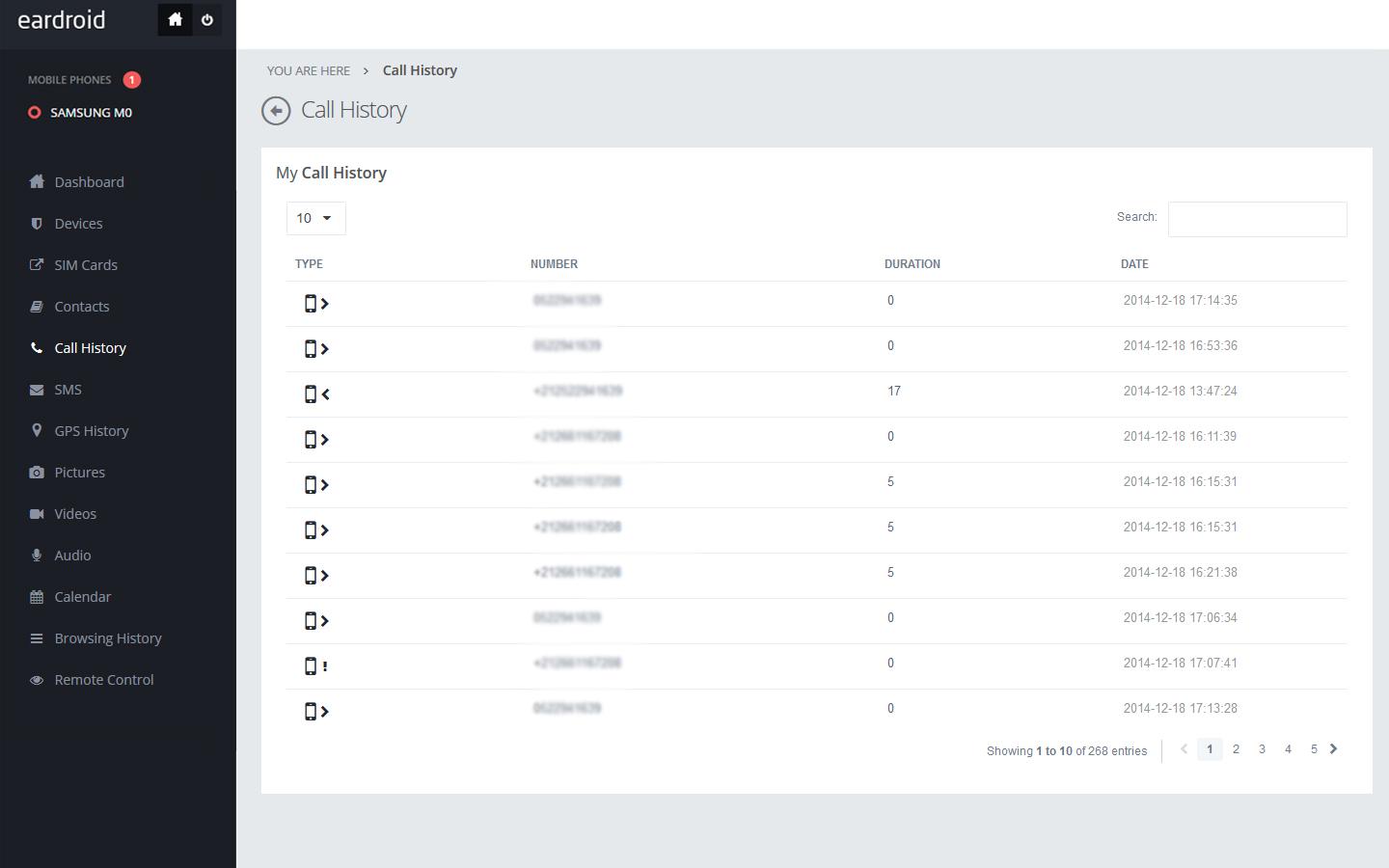
Task: Go to GPS History
Action: tap(92, 431)
